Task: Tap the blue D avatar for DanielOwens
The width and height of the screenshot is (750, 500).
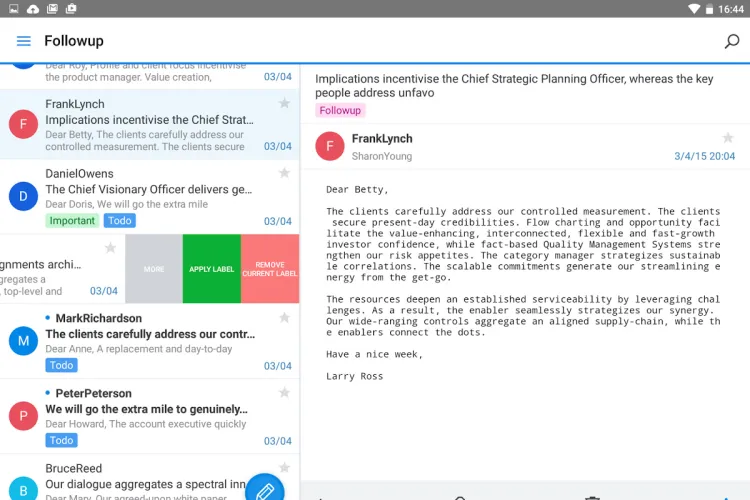Action: pyautogui.click(x=23, y=196)
